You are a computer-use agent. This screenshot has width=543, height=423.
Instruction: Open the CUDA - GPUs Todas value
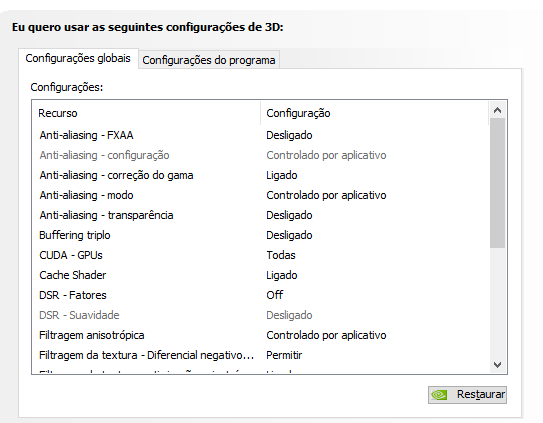coord(281,255)
